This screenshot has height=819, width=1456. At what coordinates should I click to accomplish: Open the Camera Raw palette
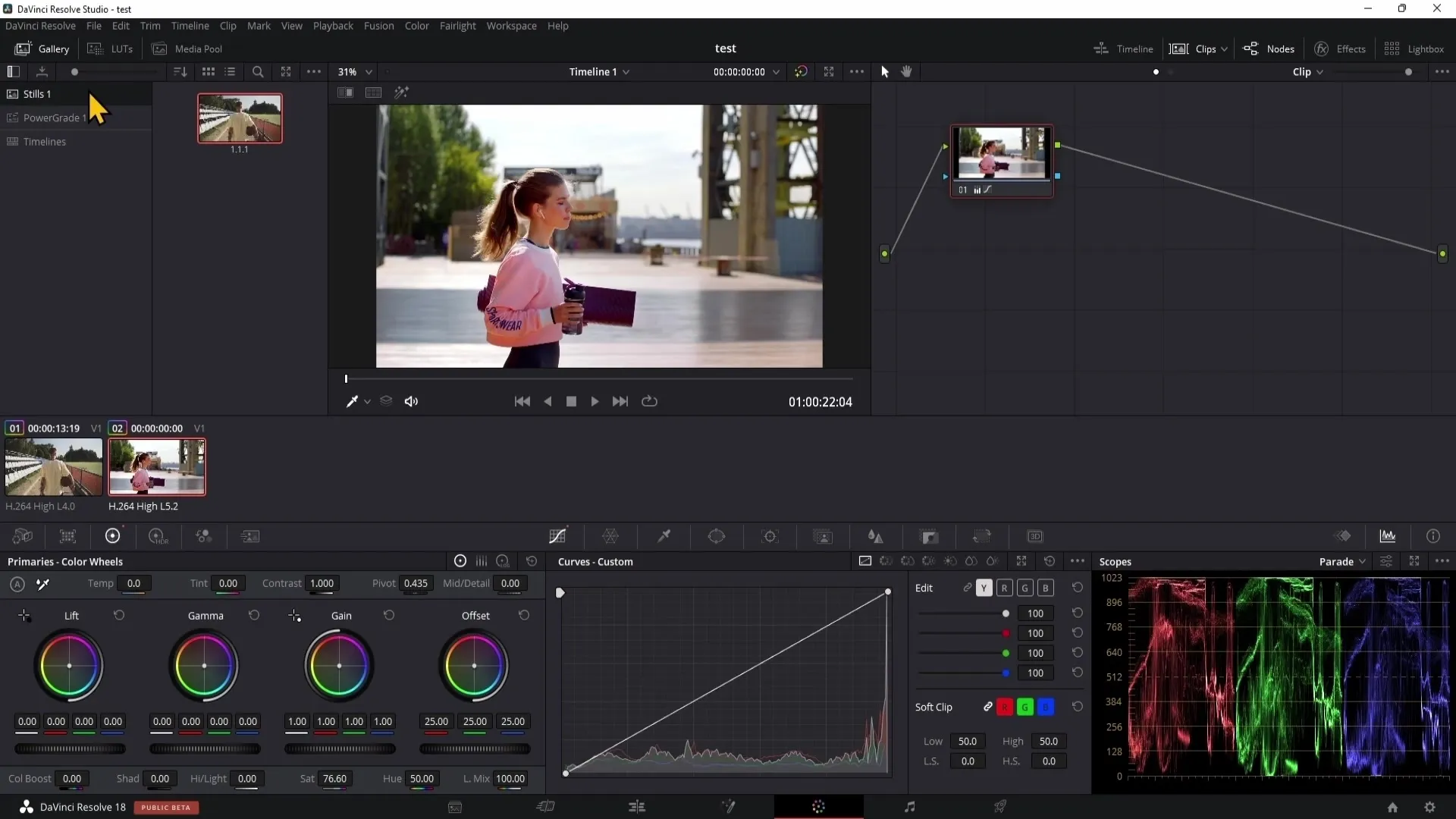click(x=23, y=536)
